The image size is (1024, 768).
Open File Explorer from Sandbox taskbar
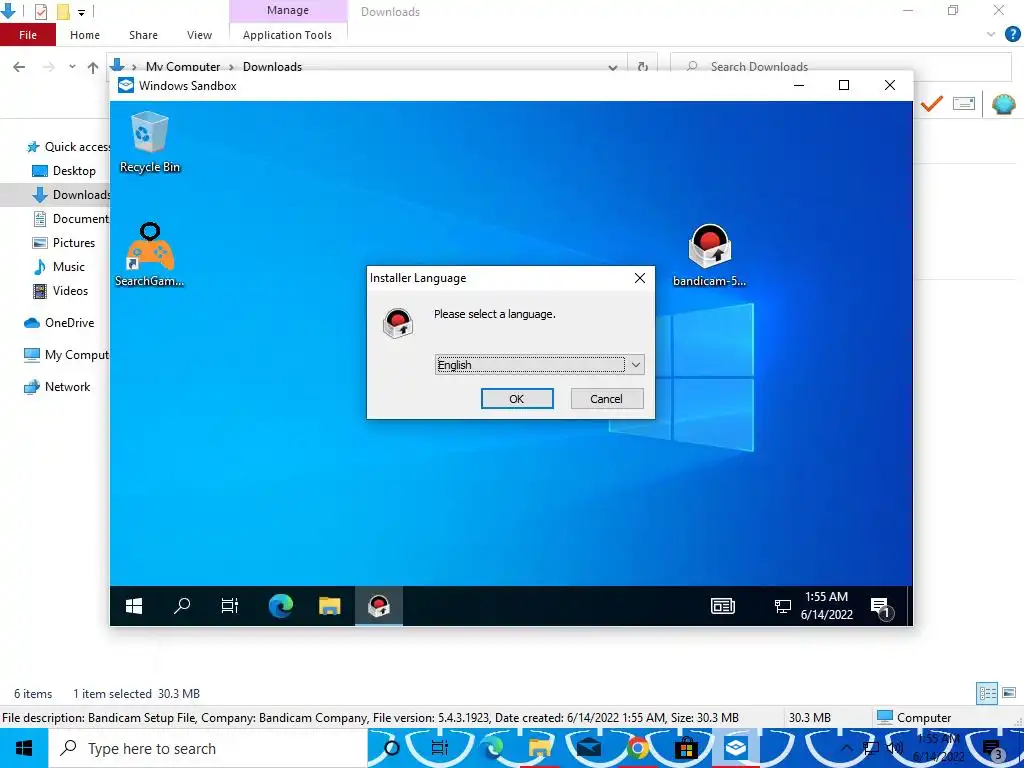pos(330,606)
